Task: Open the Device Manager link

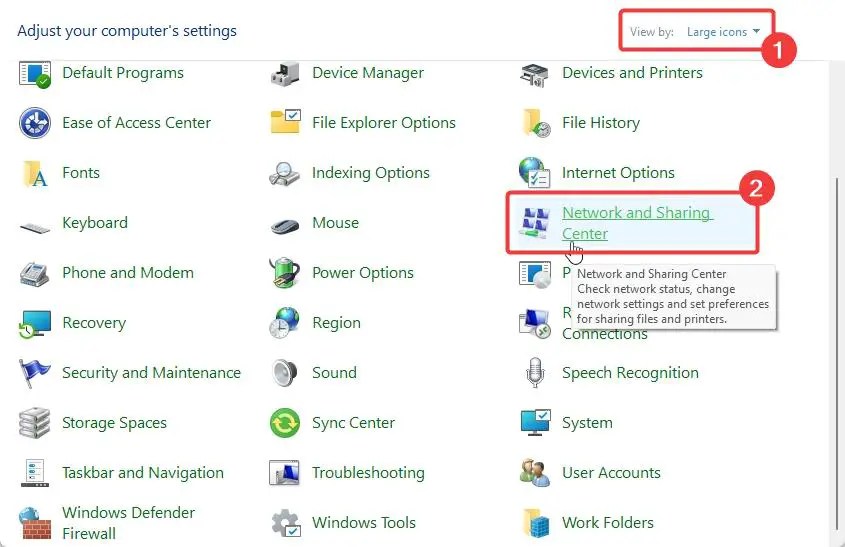Action: tap(368, 73)
